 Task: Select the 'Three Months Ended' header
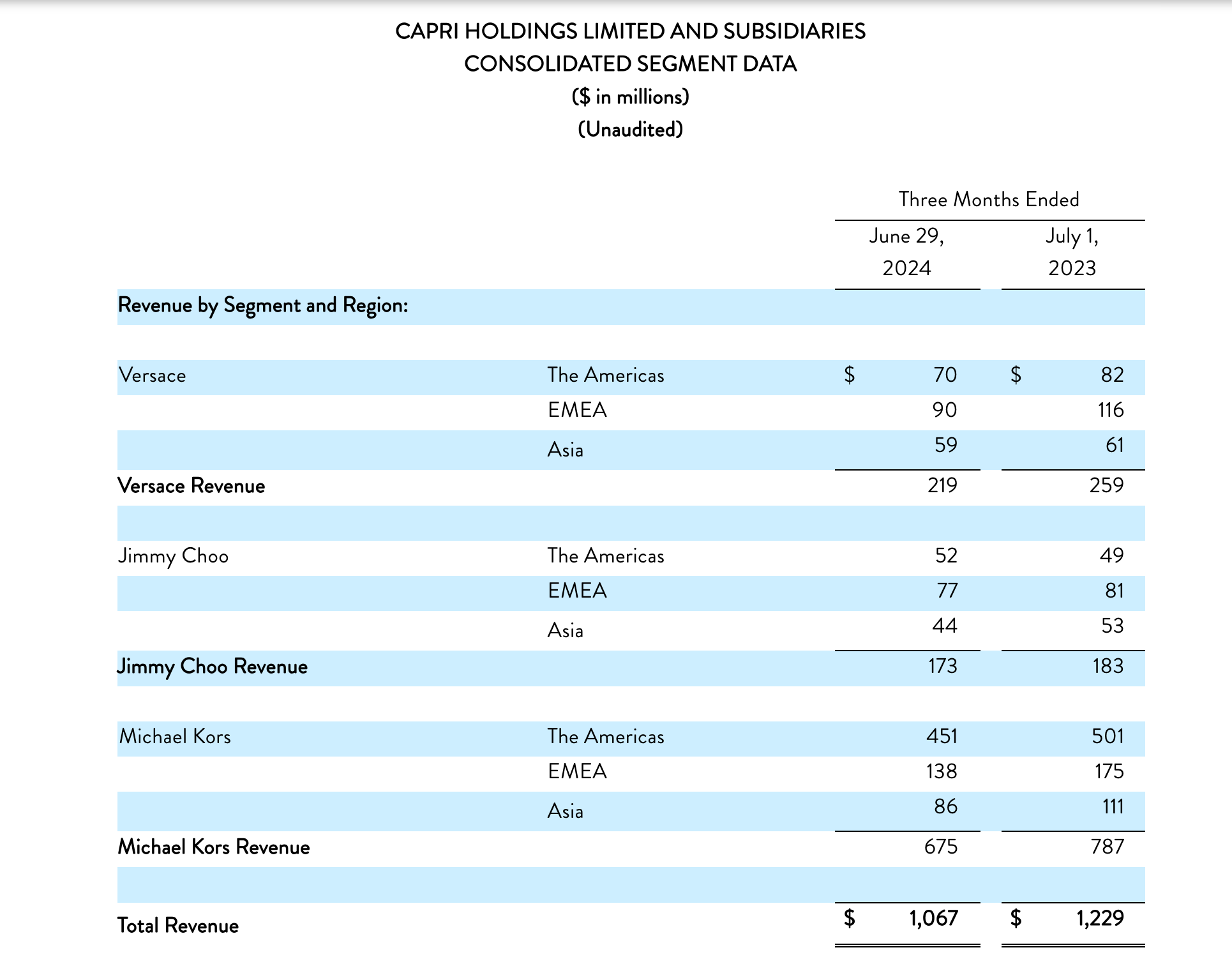click(989, 199)
